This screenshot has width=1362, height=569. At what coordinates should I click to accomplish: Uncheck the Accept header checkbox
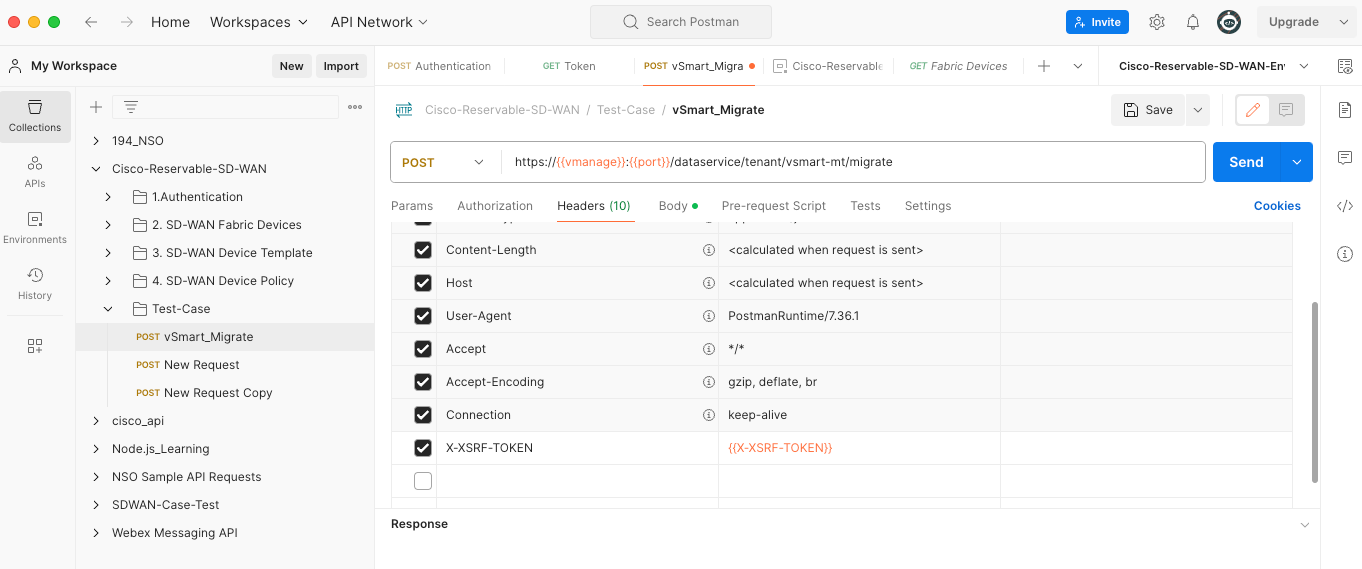coord(423,349)
